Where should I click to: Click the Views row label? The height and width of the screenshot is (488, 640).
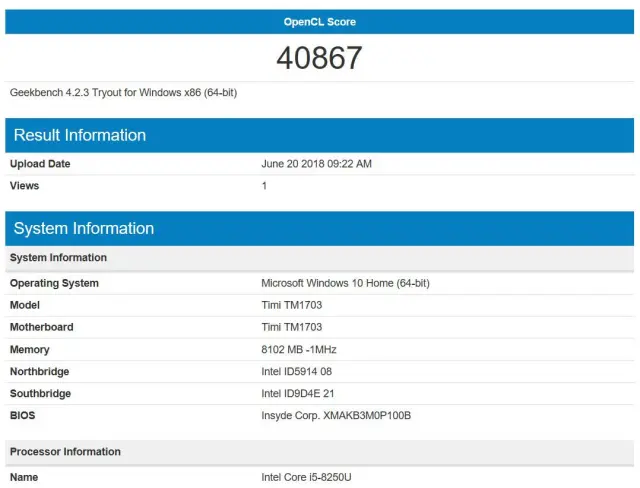click(26, 186)
